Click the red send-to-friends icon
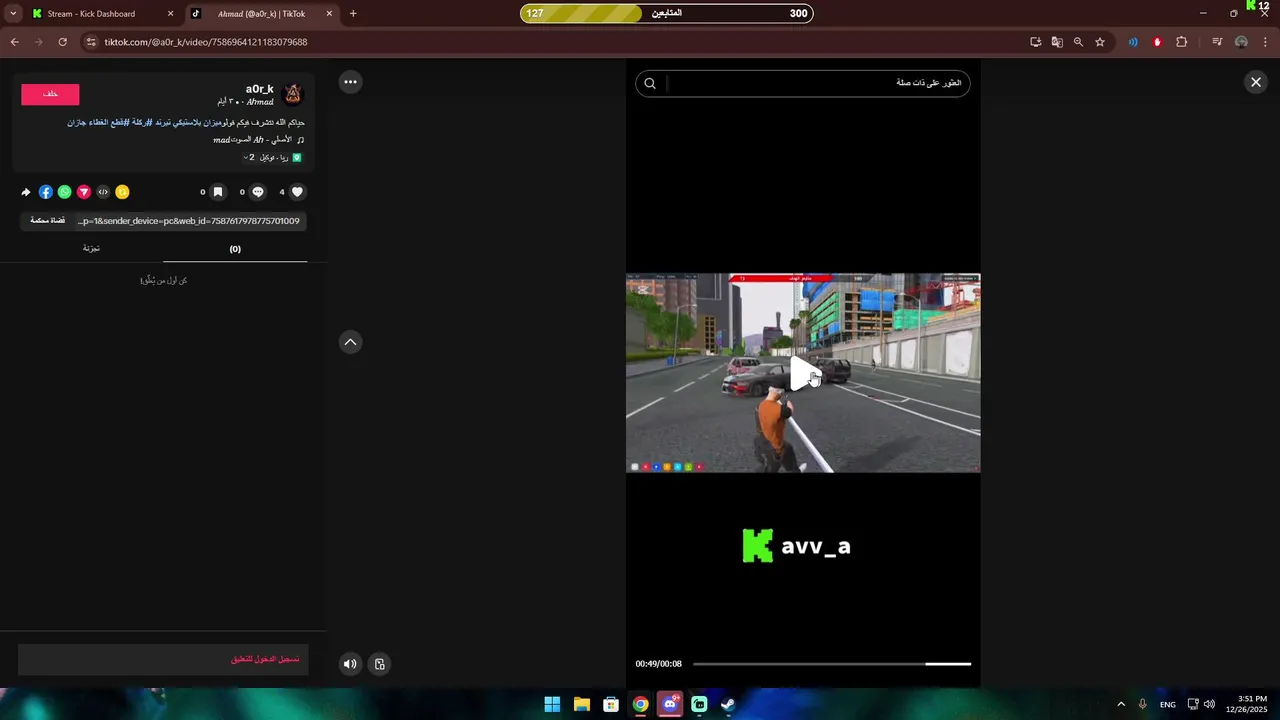This screenshot has height=720, width=1280. pyautogui.click(x=84, y=192)
